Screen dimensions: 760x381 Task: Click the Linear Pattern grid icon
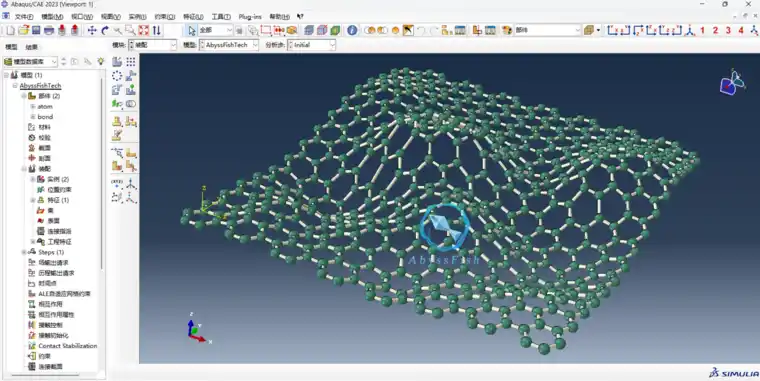131,62
